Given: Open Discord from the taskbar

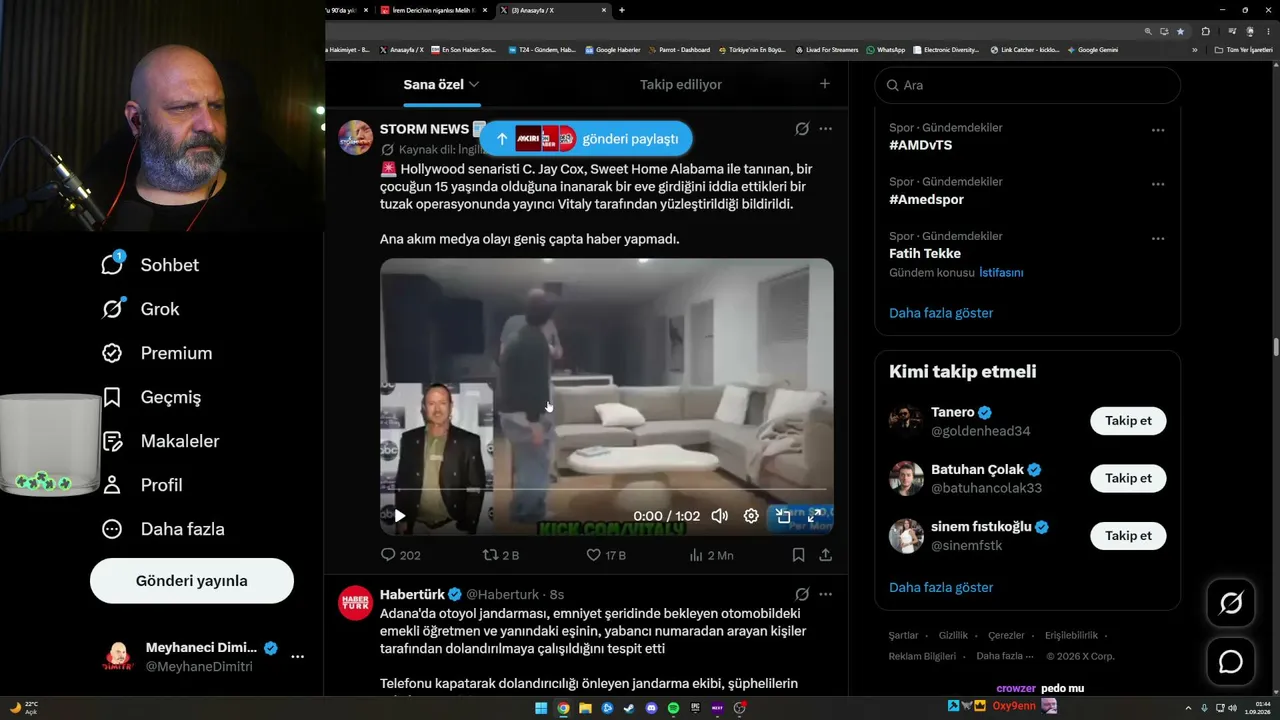Looking at the screenshot, I should coord(651,708).
